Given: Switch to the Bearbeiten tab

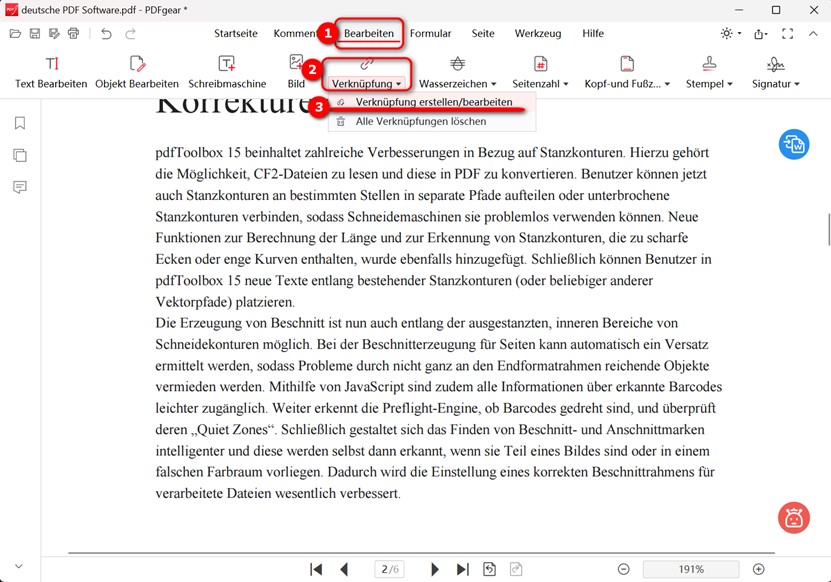Looking at the screenshot, I should pos(369,33).
